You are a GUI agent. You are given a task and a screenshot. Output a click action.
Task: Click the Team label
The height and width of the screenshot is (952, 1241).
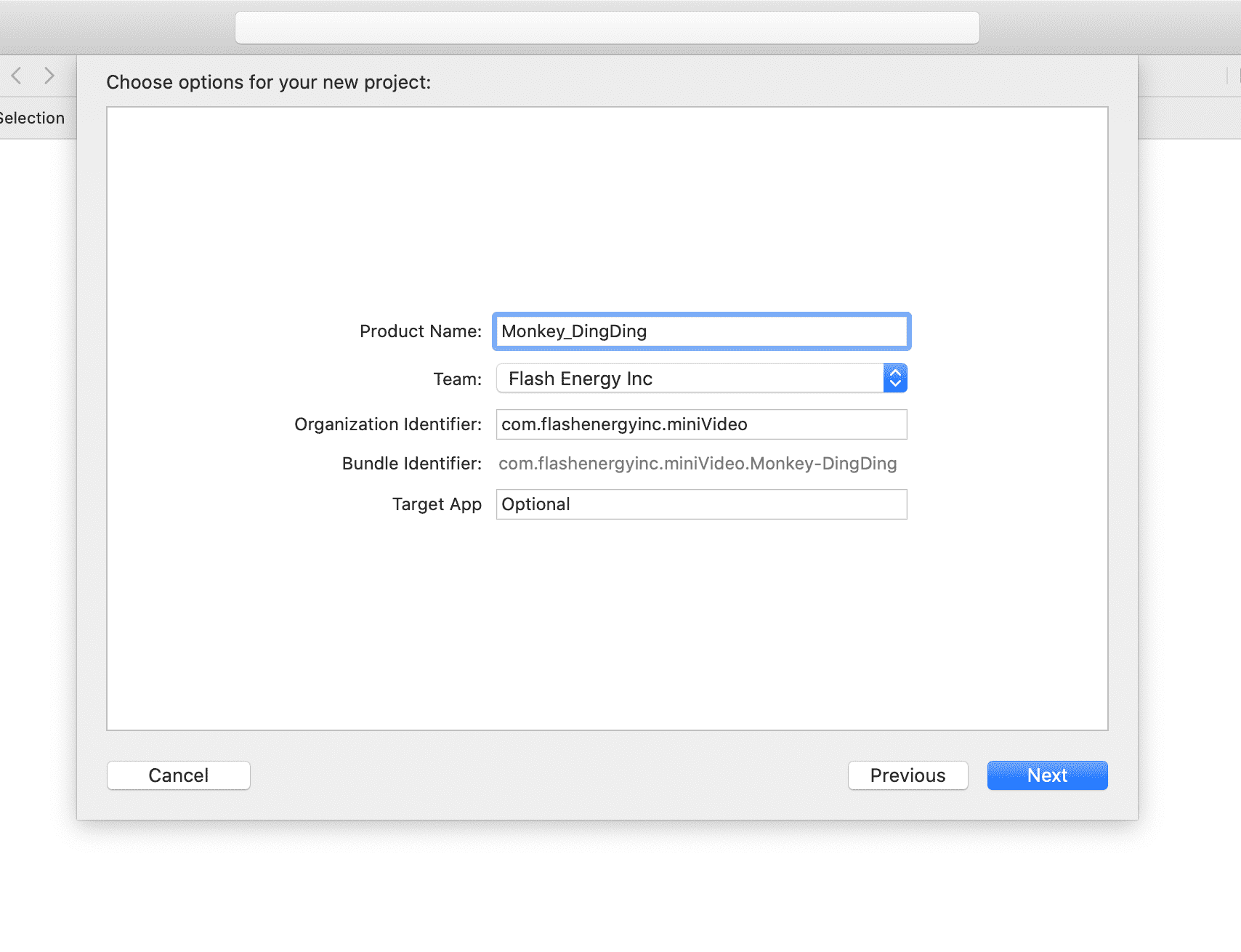click(458, 379)
